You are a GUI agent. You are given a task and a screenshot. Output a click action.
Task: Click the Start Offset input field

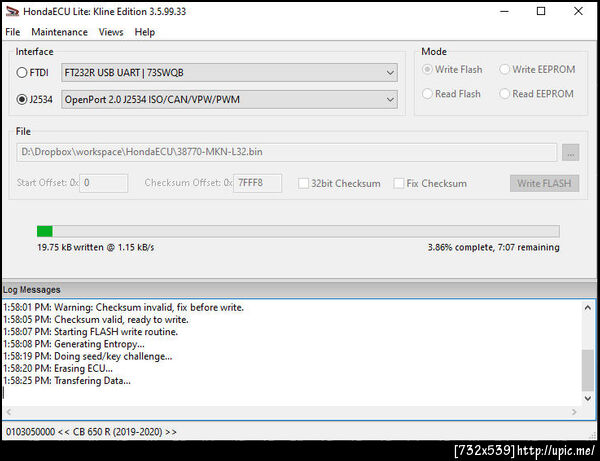click(x=104, y=183)
